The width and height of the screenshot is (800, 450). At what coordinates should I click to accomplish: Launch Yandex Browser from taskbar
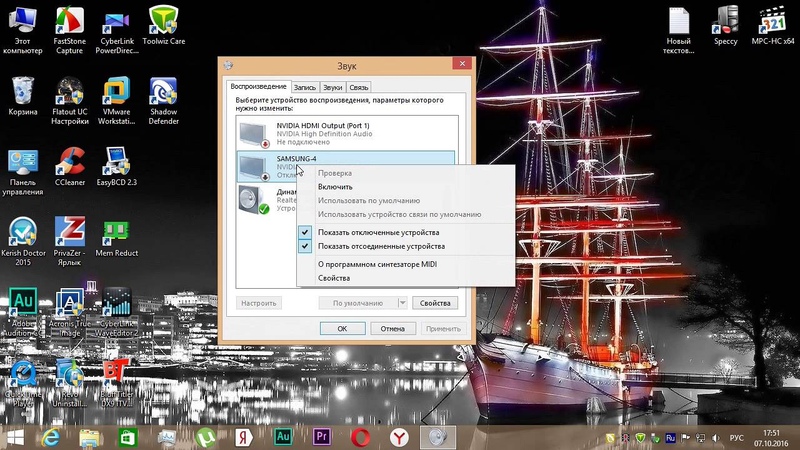(x=399, y=437)
